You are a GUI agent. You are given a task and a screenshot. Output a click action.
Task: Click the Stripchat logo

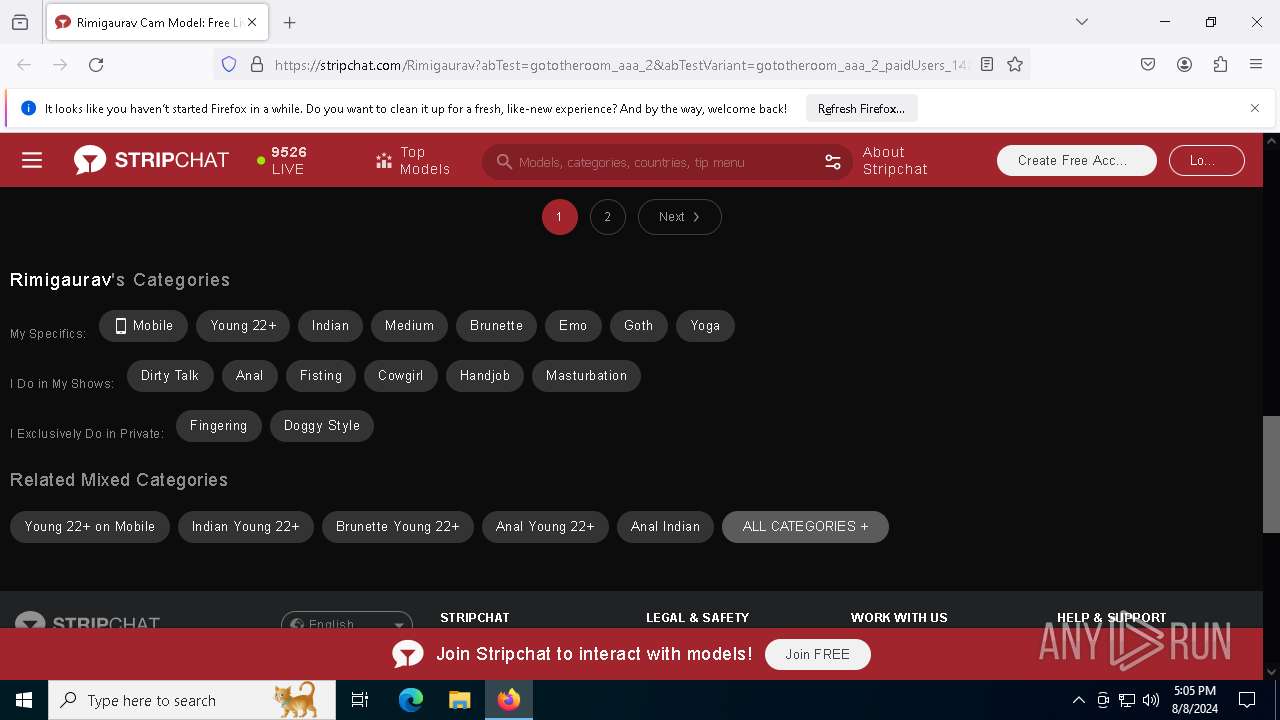pyautogui.click(x=151, y=160)
